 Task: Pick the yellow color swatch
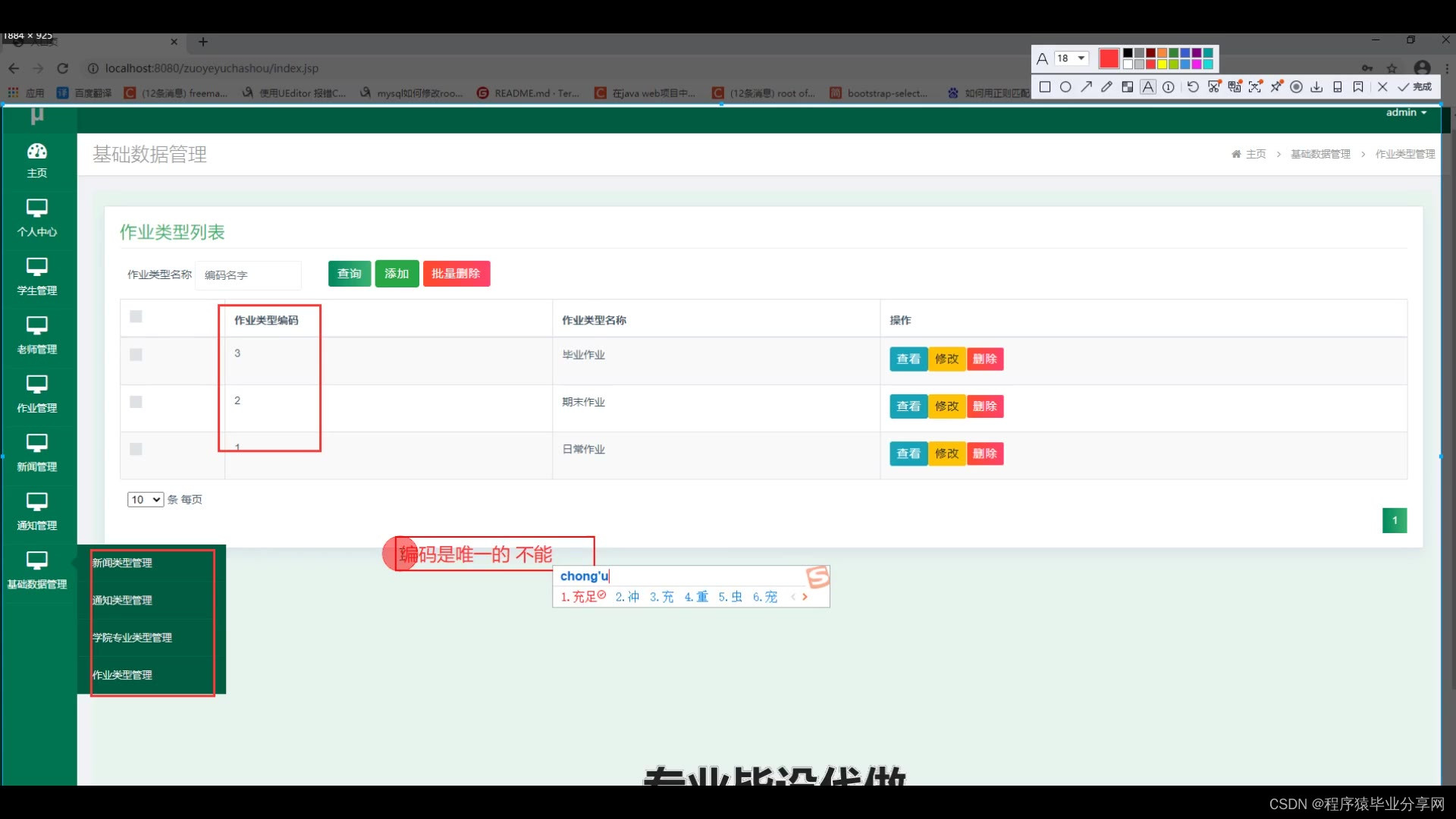point(1162,64)
